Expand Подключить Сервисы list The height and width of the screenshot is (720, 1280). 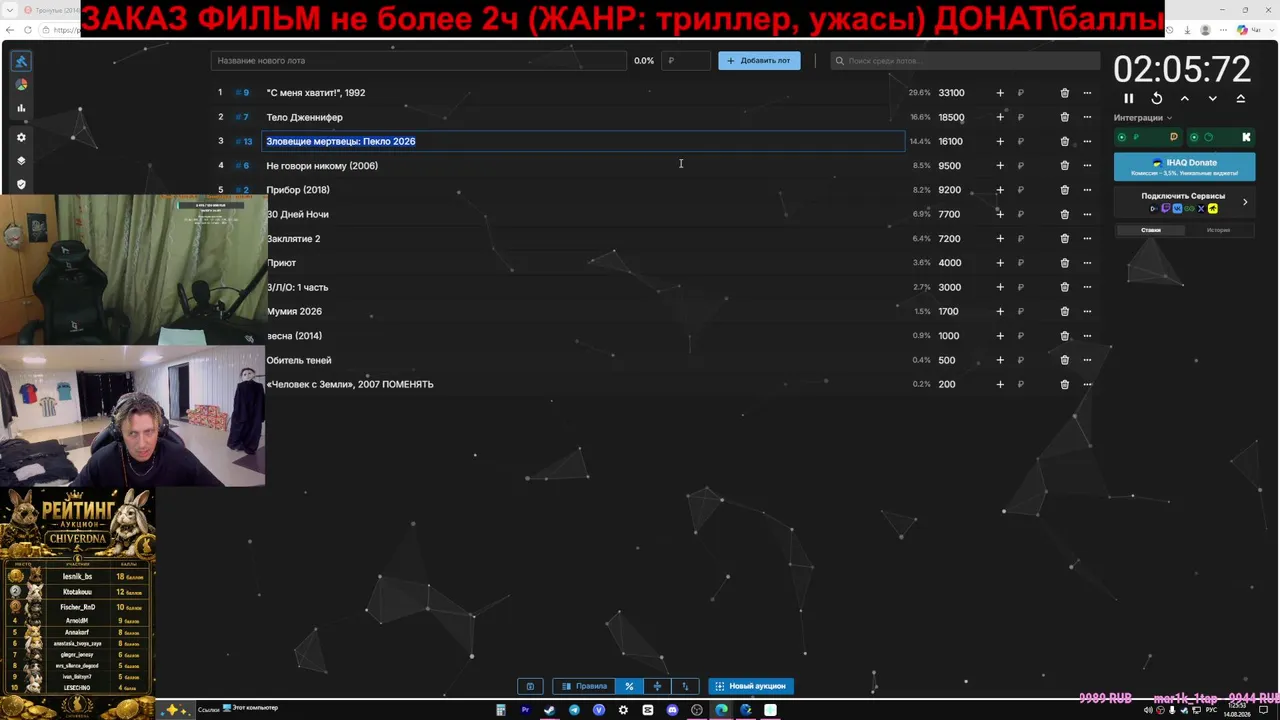pos(1184,202)
